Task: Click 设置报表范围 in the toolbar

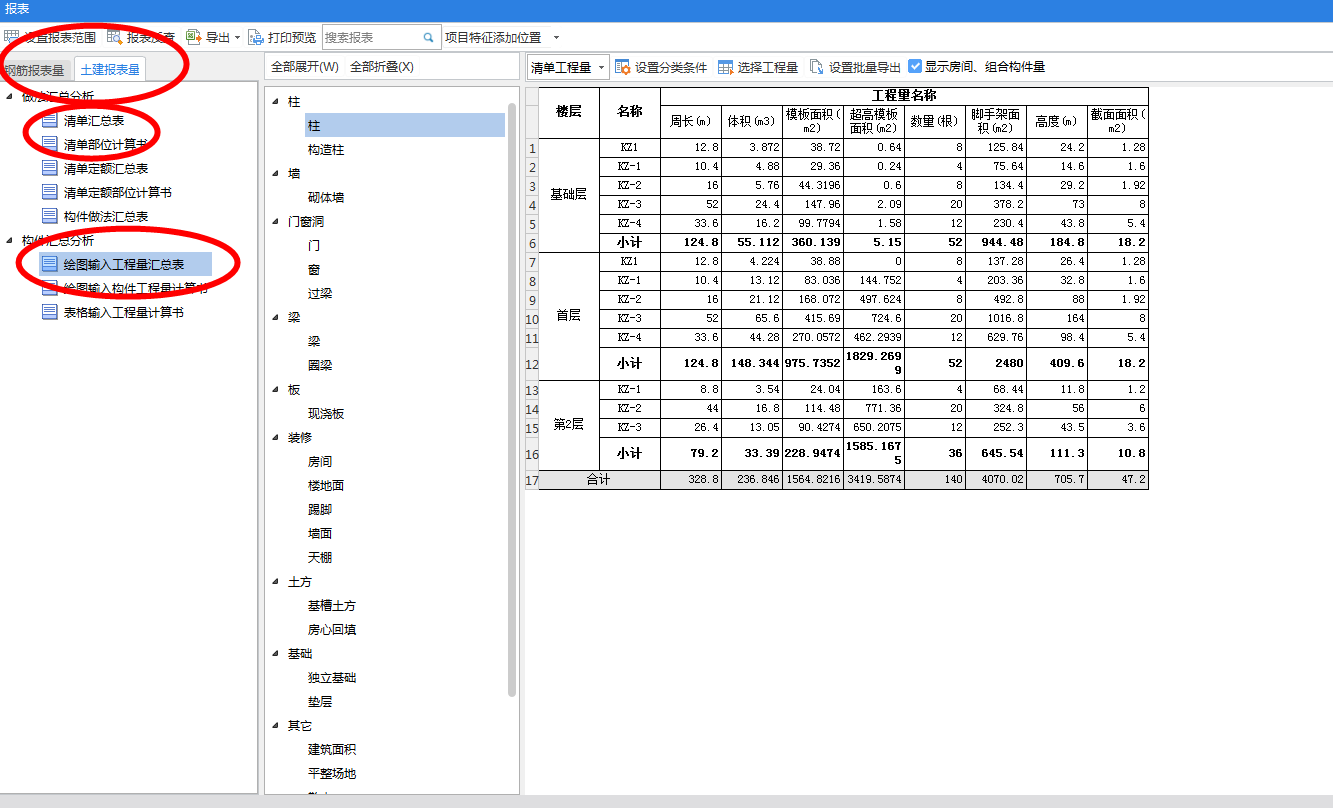Action: tap(50, 37)
